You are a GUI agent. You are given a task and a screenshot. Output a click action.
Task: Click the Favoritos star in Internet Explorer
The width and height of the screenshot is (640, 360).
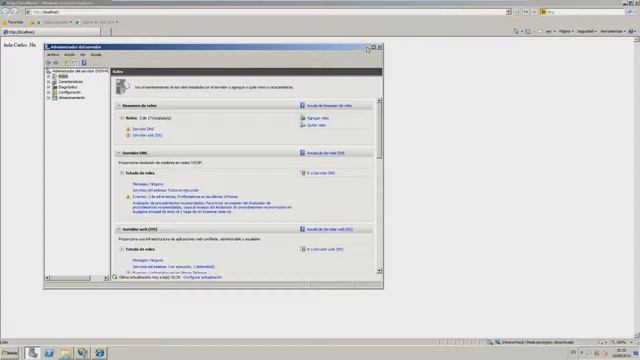click(x=5, y=22)
